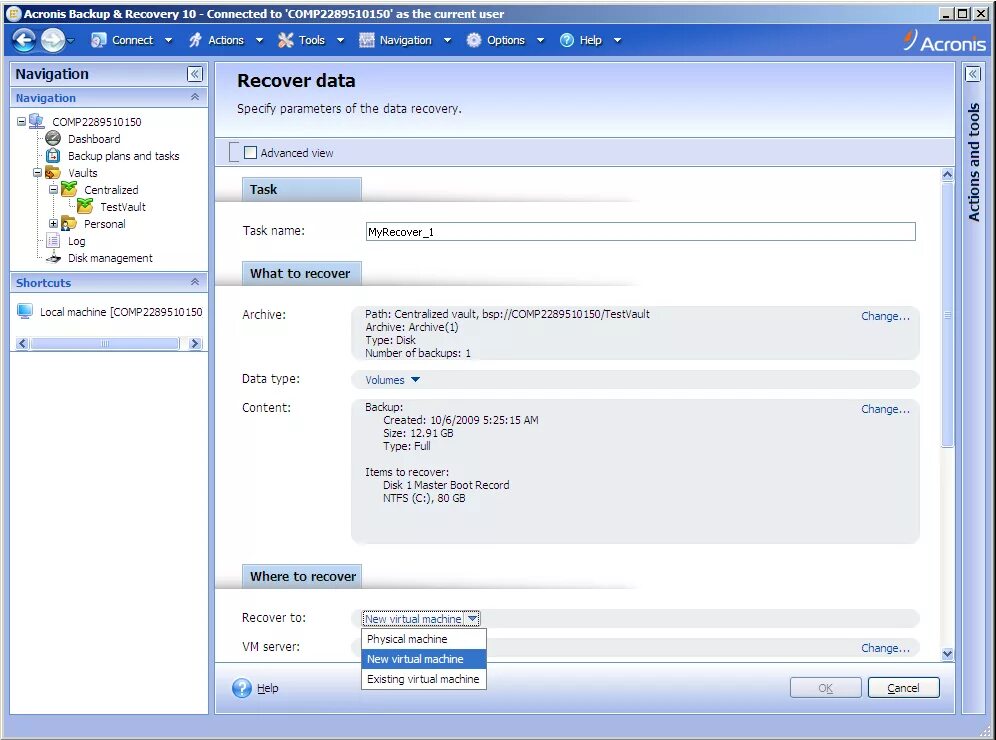Open the Actions menu
Viewport: 996px width, 740px height.
(225, 40)
